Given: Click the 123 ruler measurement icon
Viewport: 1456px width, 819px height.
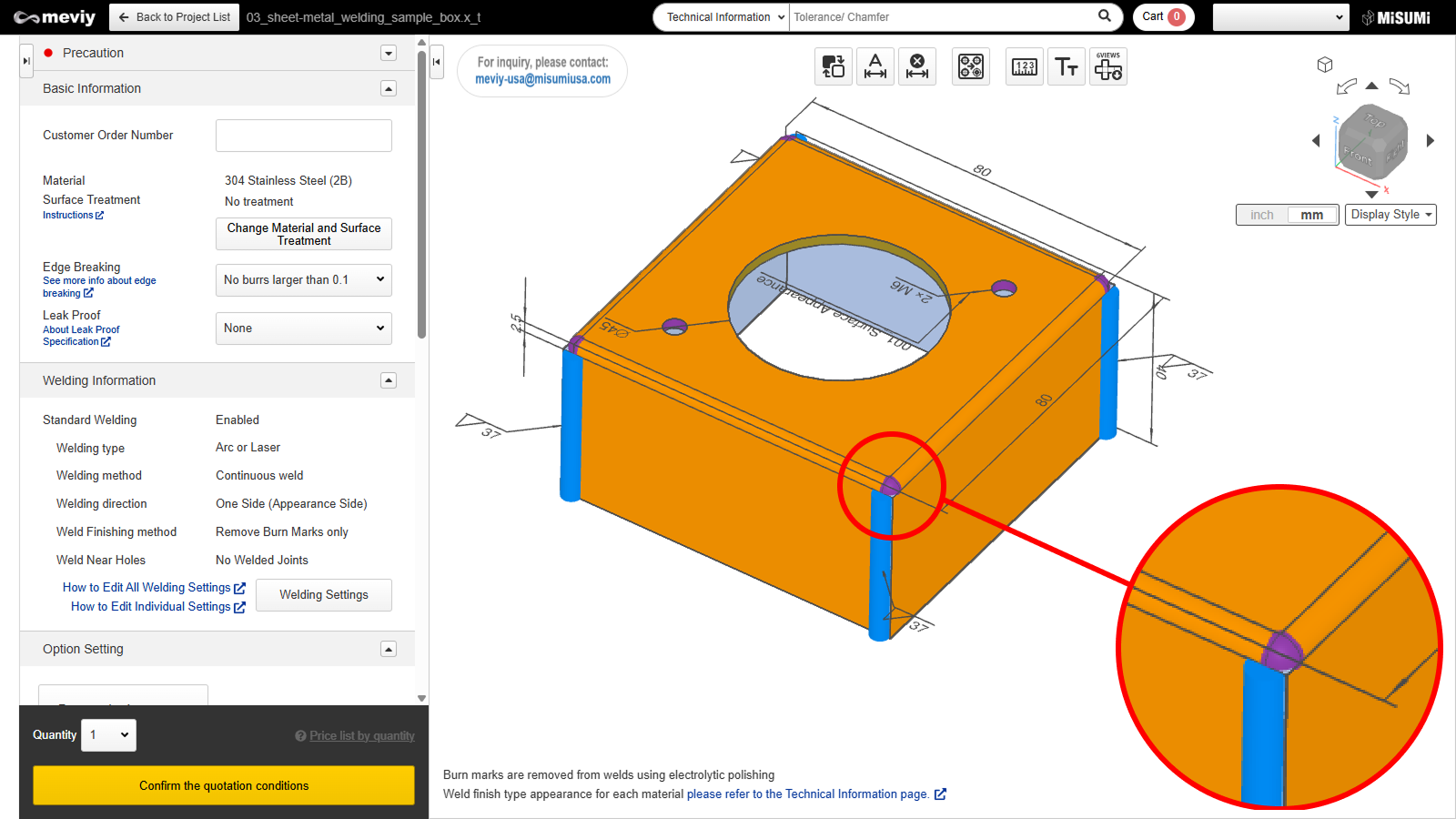Looking at the screenshot, I should click(x=1024, y=66).
